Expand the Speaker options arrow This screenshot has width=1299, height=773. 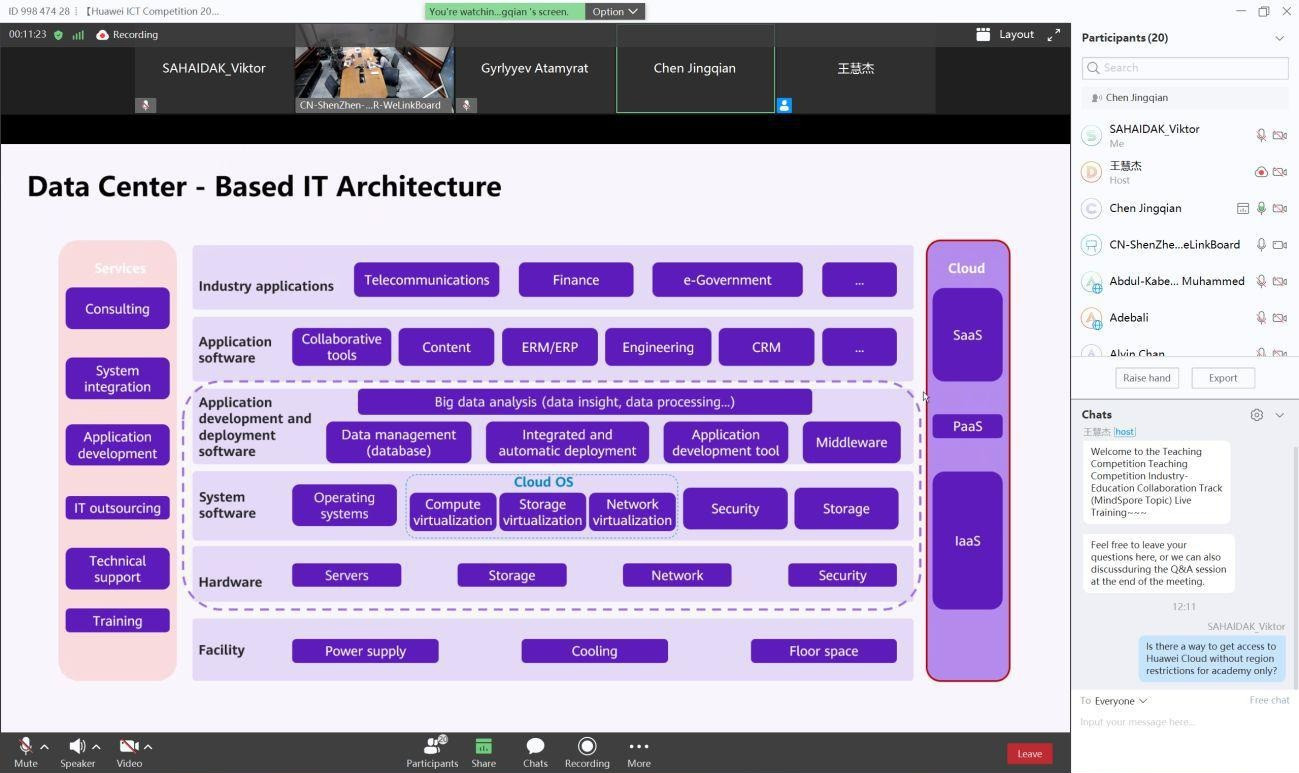[96, 747]
